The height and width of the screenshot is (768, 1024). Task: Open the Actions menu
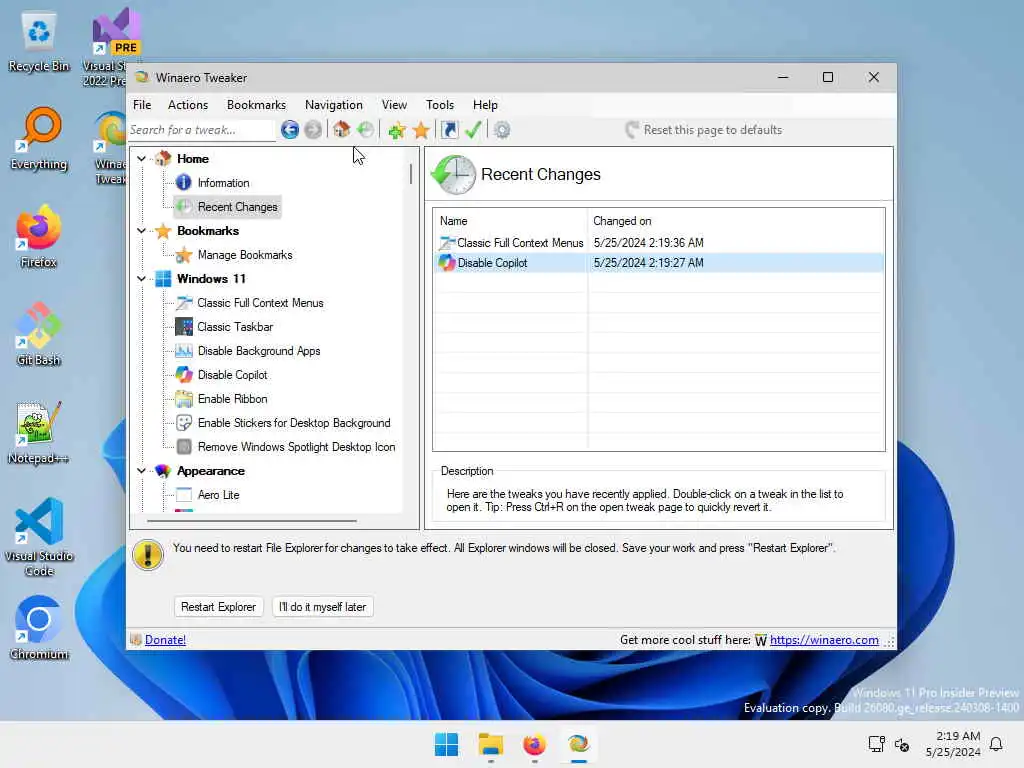pos(188,104)
